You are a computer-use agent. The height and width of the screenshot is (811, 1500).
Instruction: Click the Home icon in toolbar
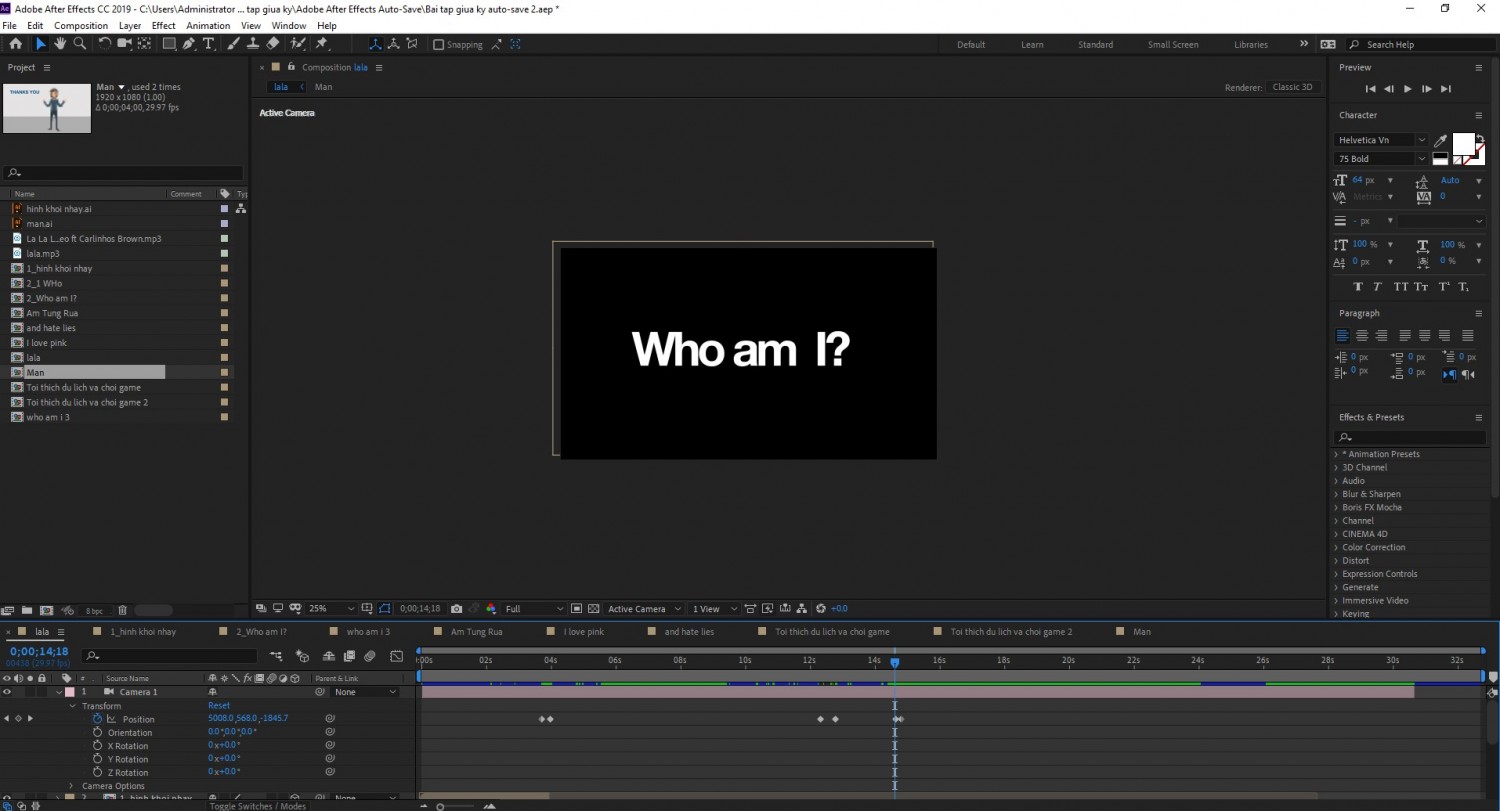point(15,44)
